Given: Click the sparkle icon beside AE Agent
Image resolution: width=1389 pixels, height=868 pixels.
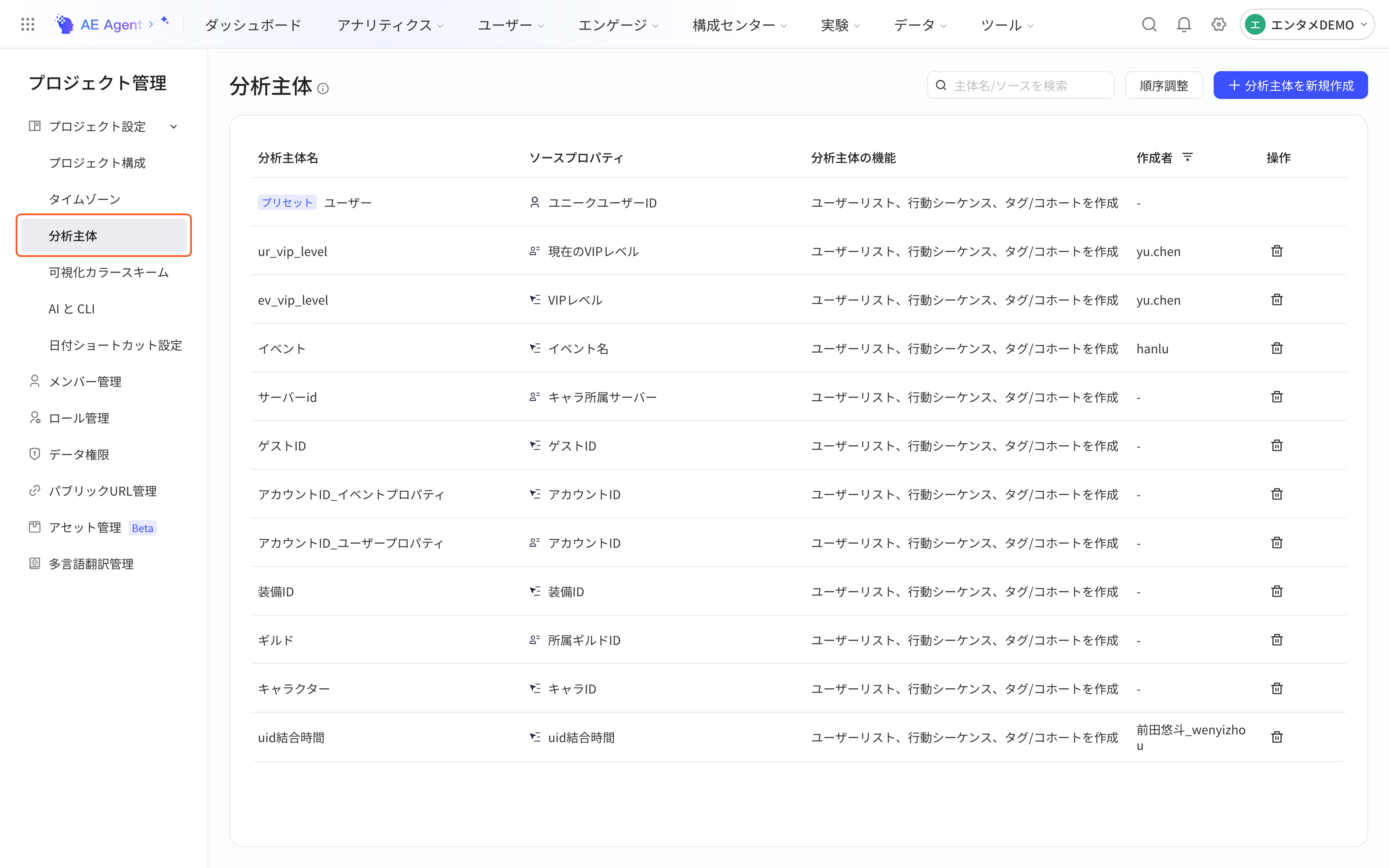Looking at the screenshot, I should point(165,21).
